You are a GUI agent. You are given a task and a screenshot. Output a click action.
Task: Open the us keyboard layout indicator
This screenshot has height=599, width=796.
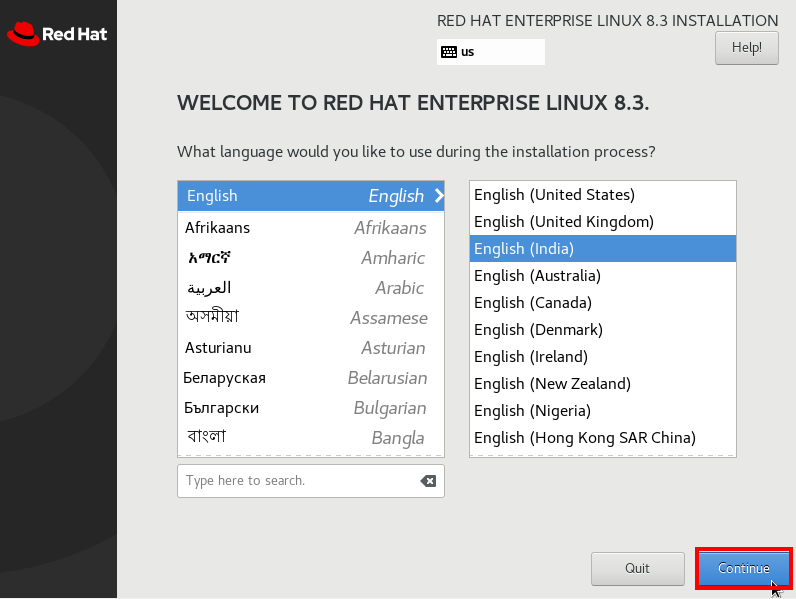pos(490,52)
